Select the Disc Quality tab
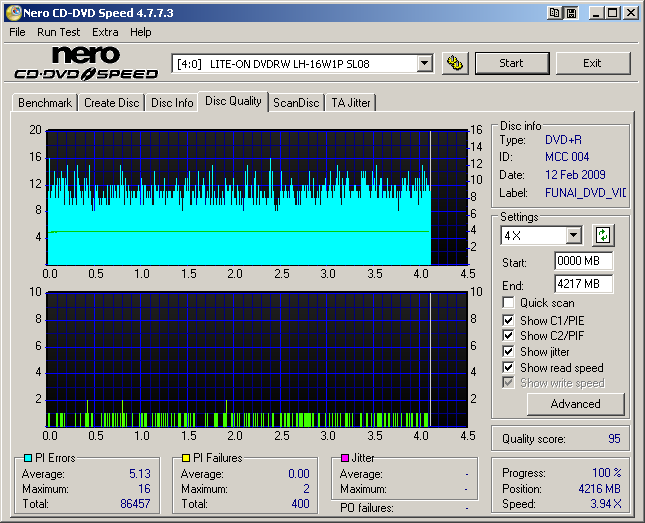 pos(233,101)
